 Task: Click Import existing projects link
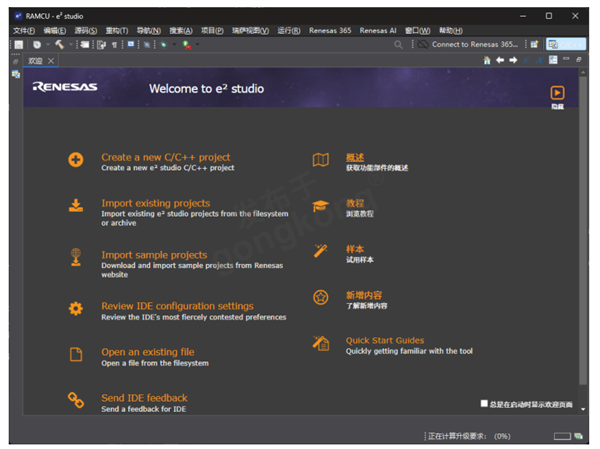156,203
